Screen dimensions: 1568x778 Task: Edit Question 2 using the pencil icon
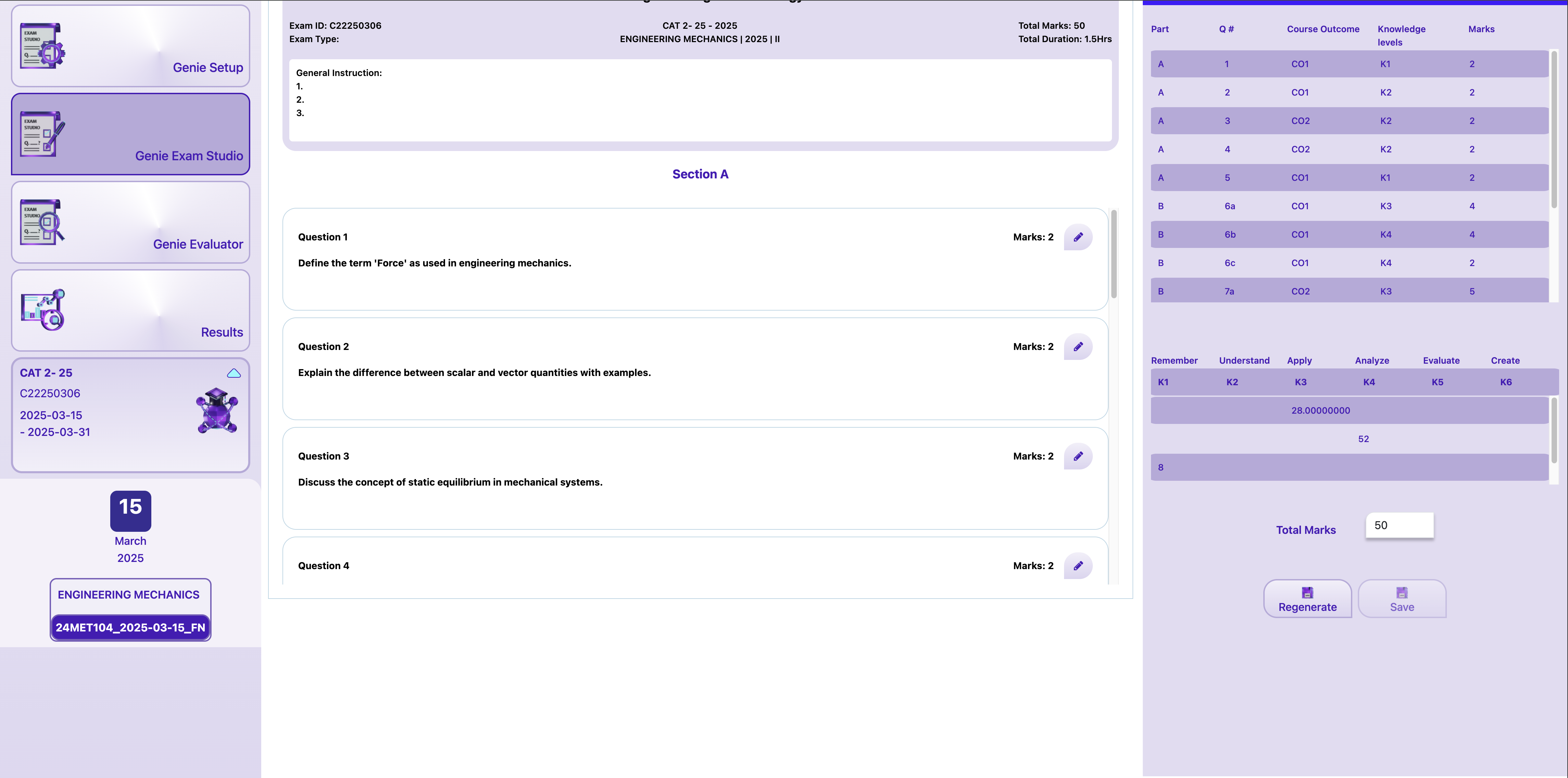1078,347
